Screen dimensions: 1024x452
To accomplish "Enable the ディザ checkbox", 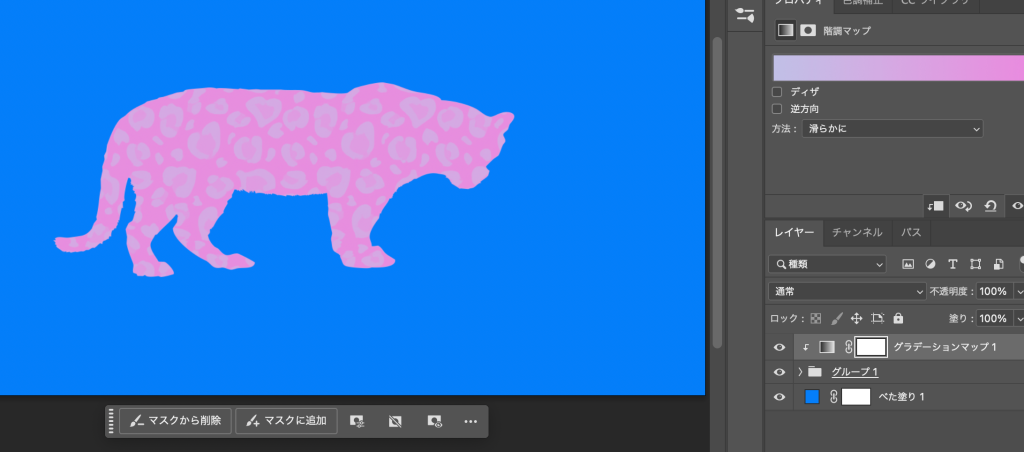I will click(778, 91).
